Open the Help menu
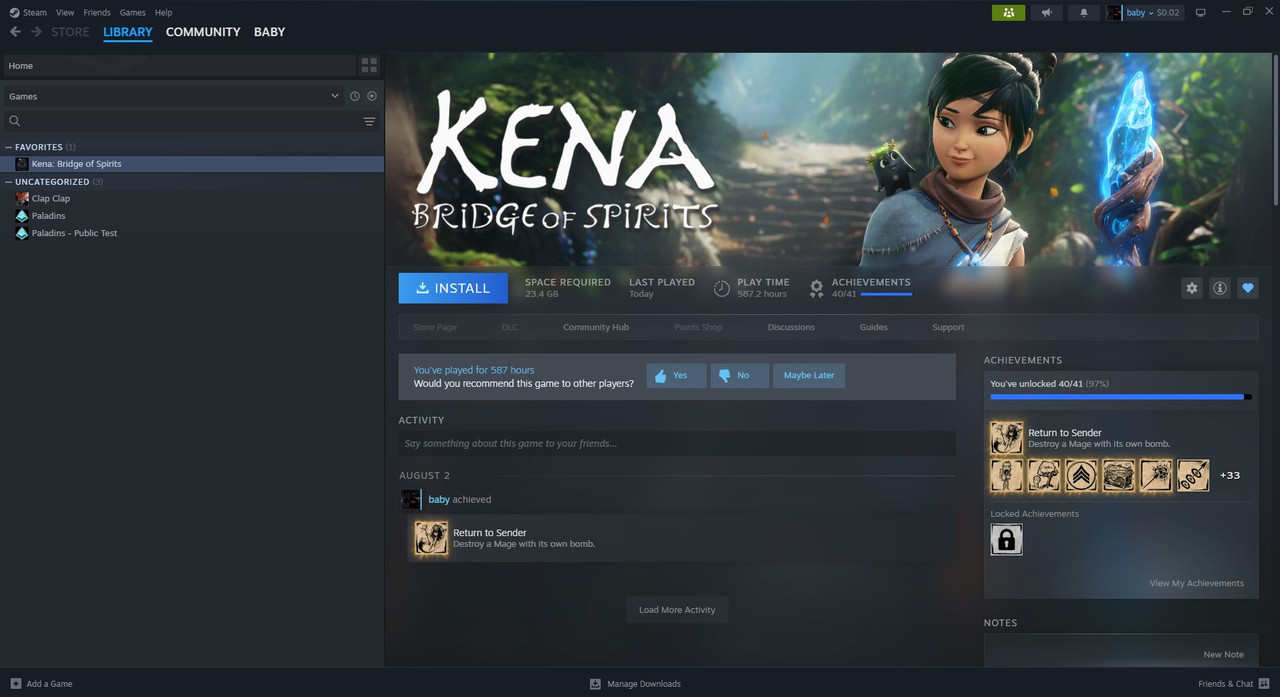The width and height of the screenshot is (1280, 697). pos(163,12)
